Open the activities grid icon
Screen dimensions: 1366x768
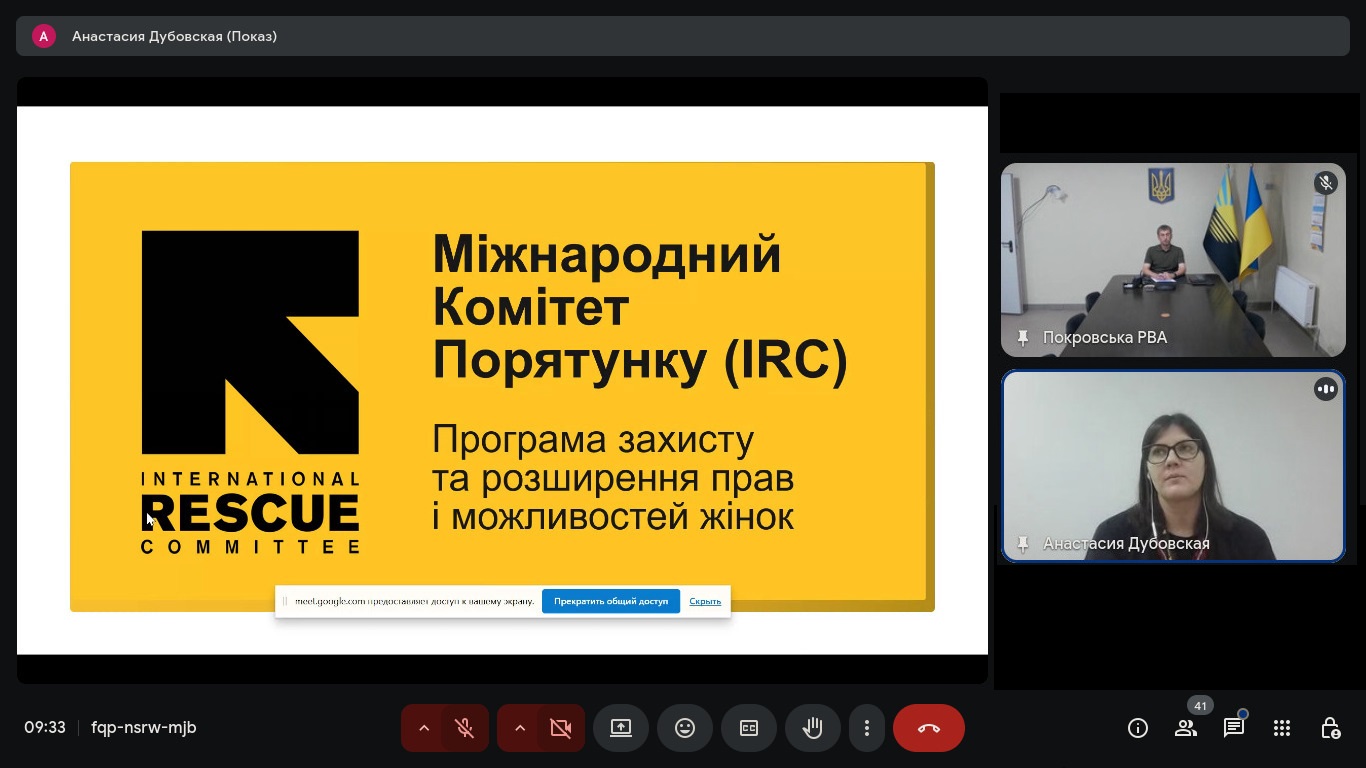point(1282,728)
